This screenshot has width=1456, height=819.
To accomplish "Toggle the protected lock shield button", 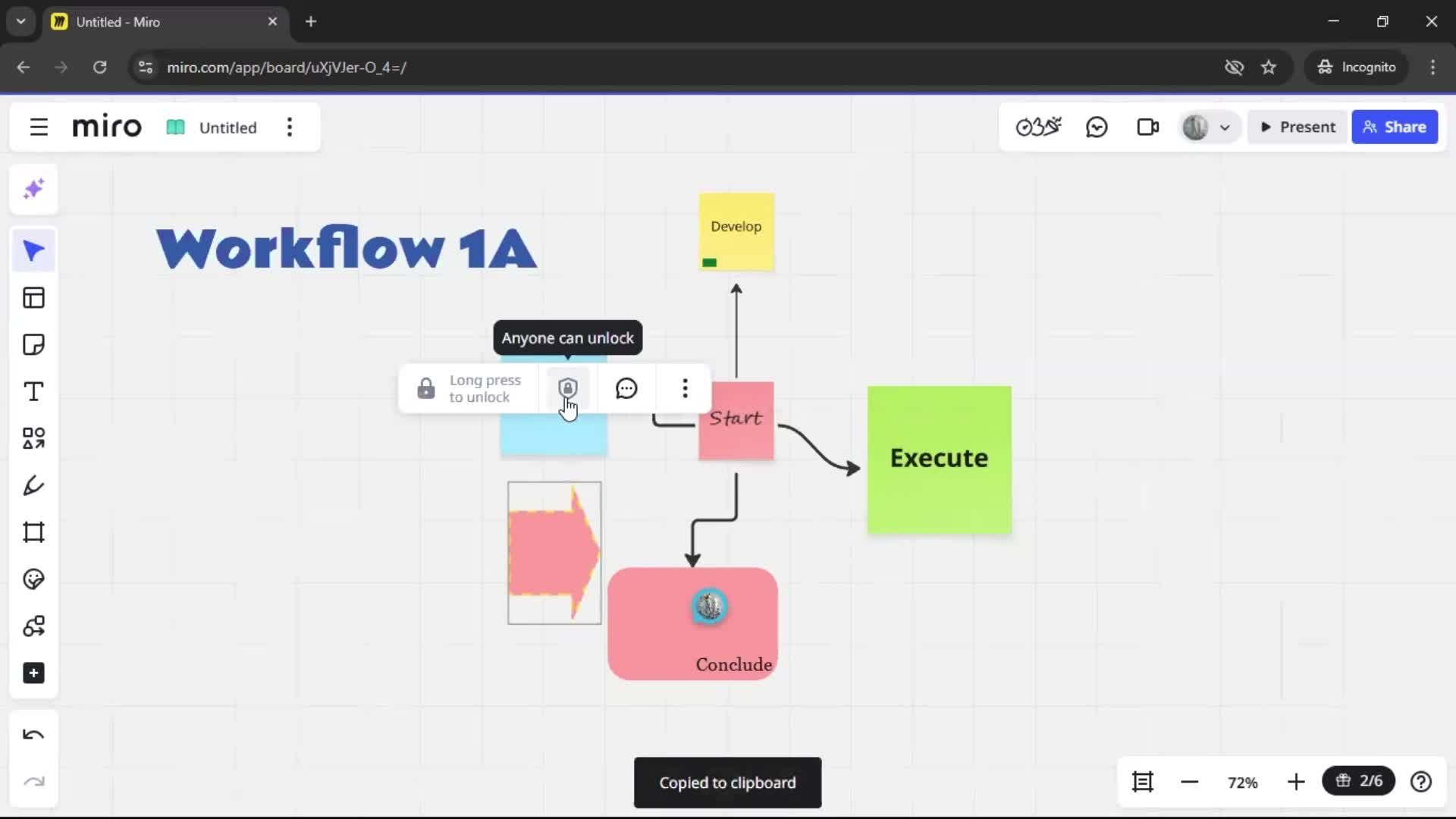I will [x=568, y=388].
